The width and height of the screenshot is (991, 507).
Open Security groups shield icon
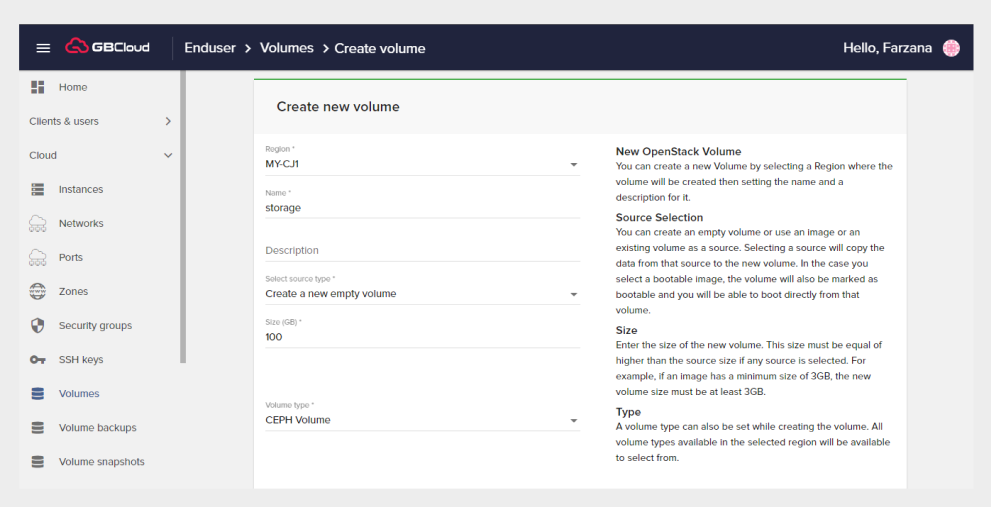38,325
